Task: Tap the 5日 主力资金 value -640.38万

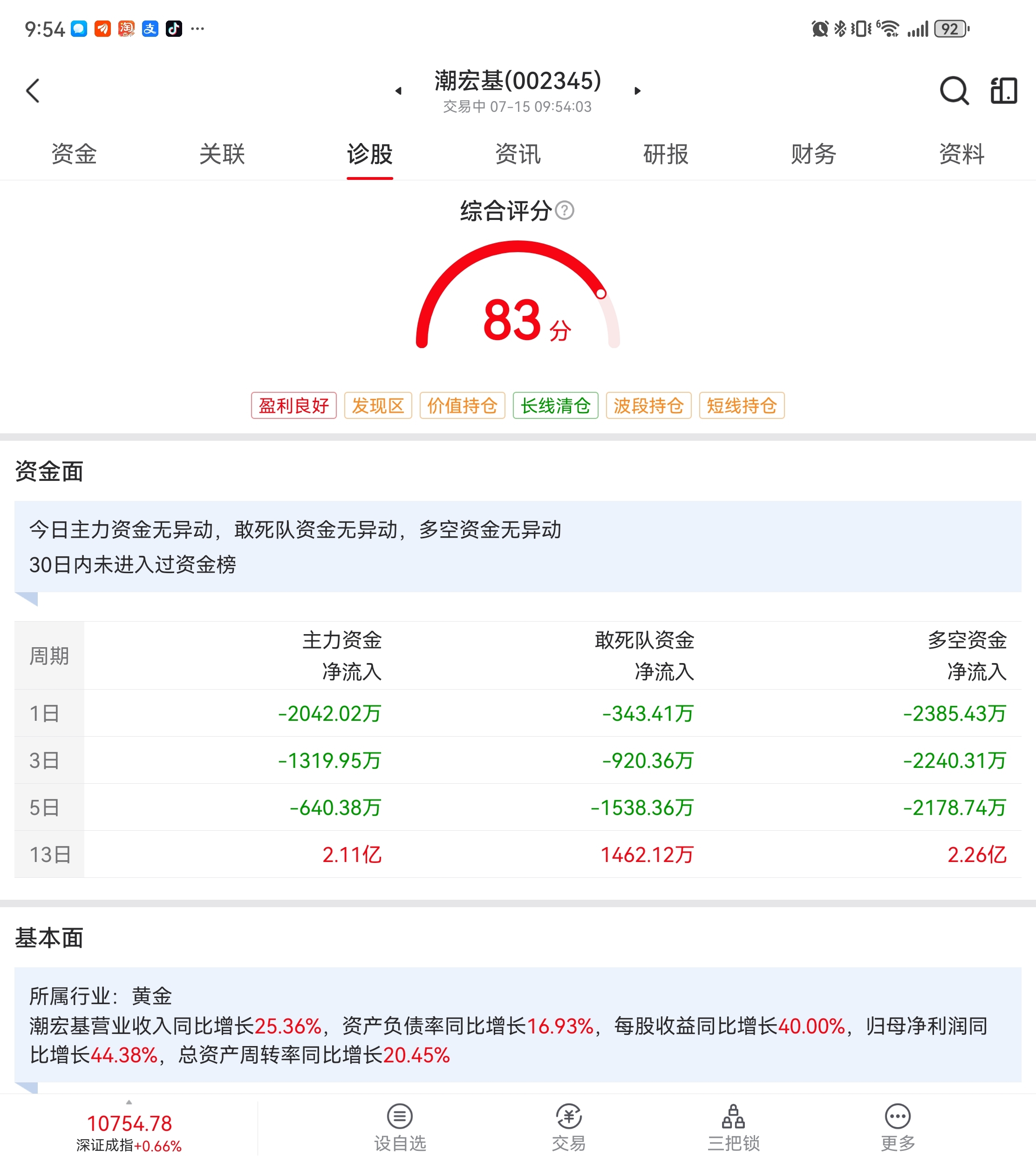Action: [x=335, y=807]
